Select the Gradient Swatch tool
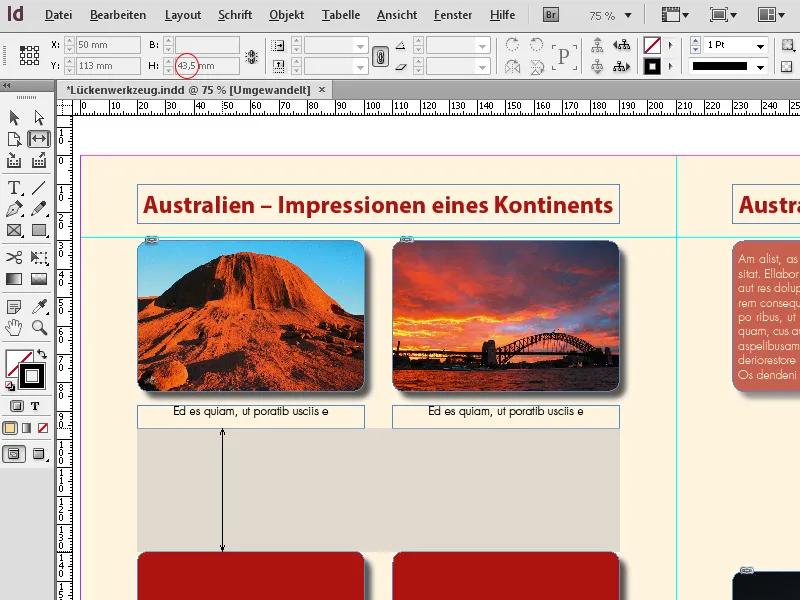Viewport: 800px width, 600px height. coord(14,279)
